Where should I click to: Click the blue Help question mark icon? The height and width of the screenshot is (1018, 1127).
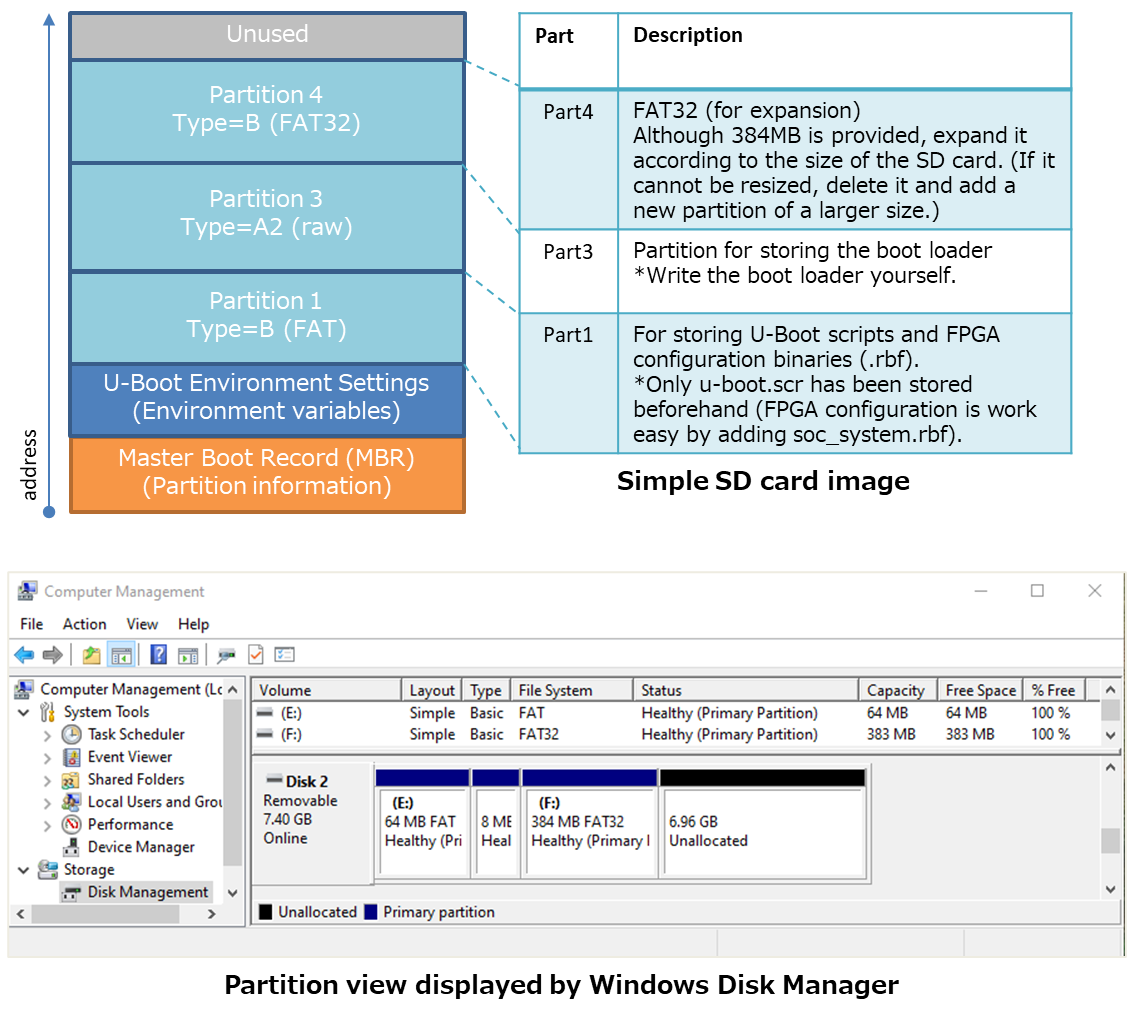pyautogui.click(x=158, y=655)
